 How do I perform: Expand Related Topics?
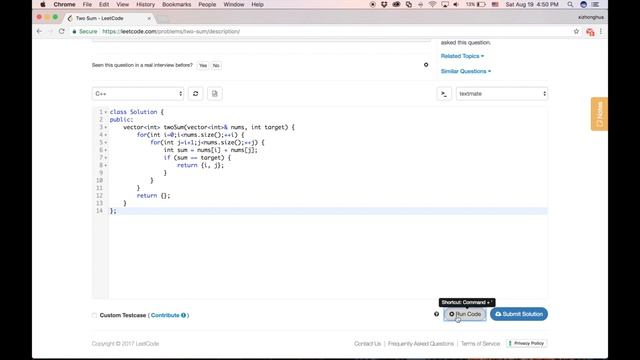point(462,56)
